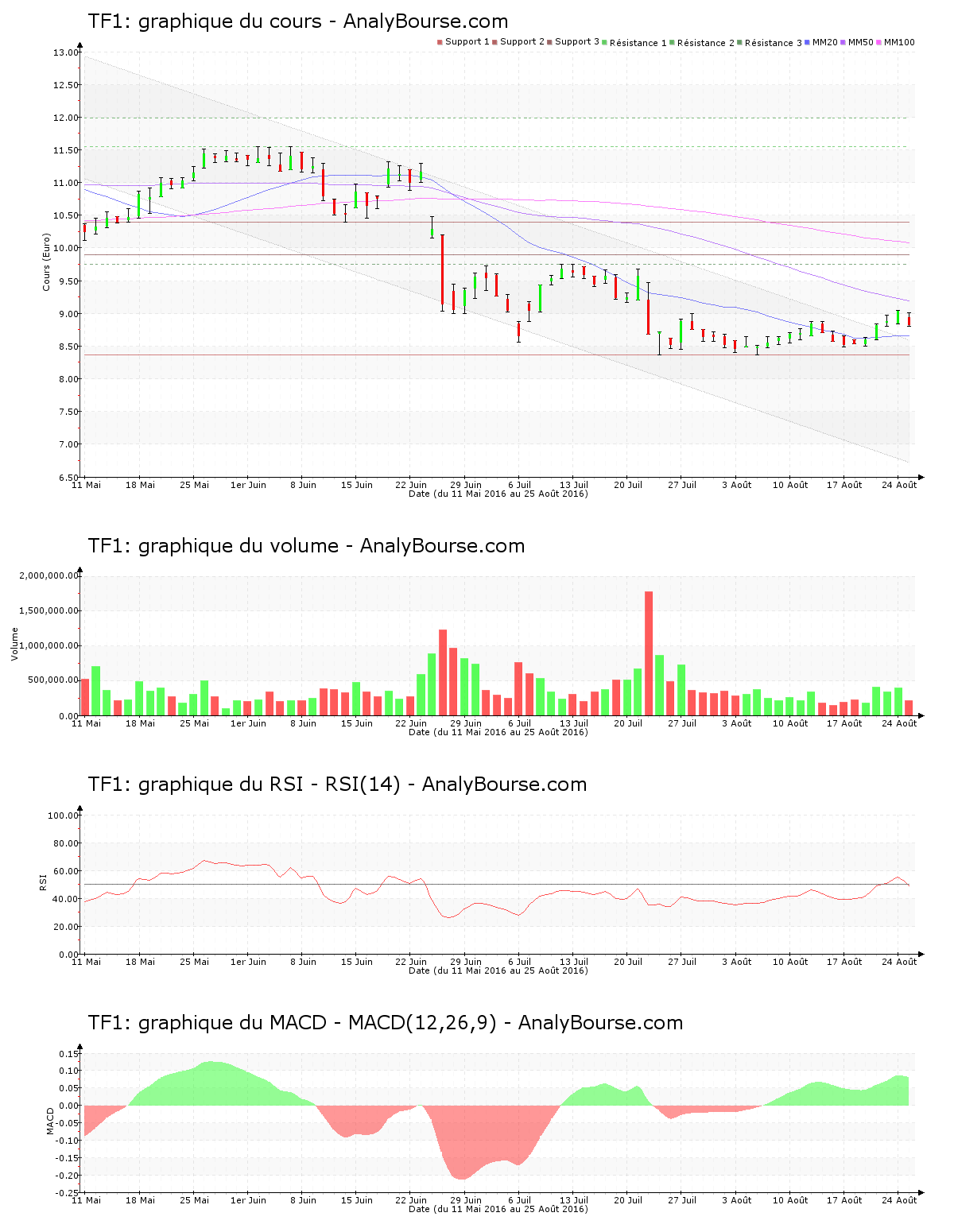
Task: Select the Résistance 2 legend label
Action: click(706, 43)
